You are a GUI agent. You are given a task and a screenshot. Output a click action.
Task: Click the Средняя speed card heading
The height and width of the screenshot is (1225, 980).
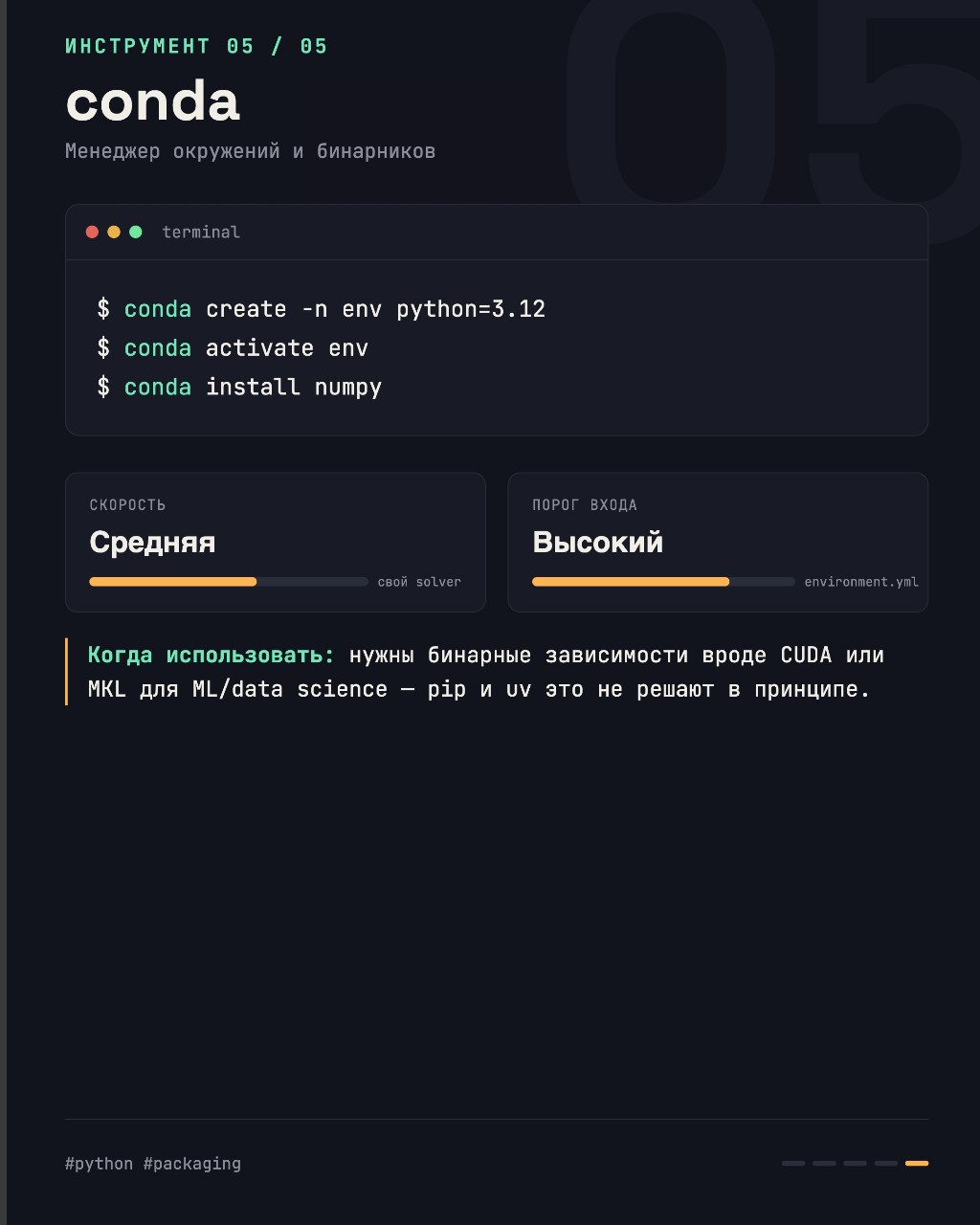point(152,542)
